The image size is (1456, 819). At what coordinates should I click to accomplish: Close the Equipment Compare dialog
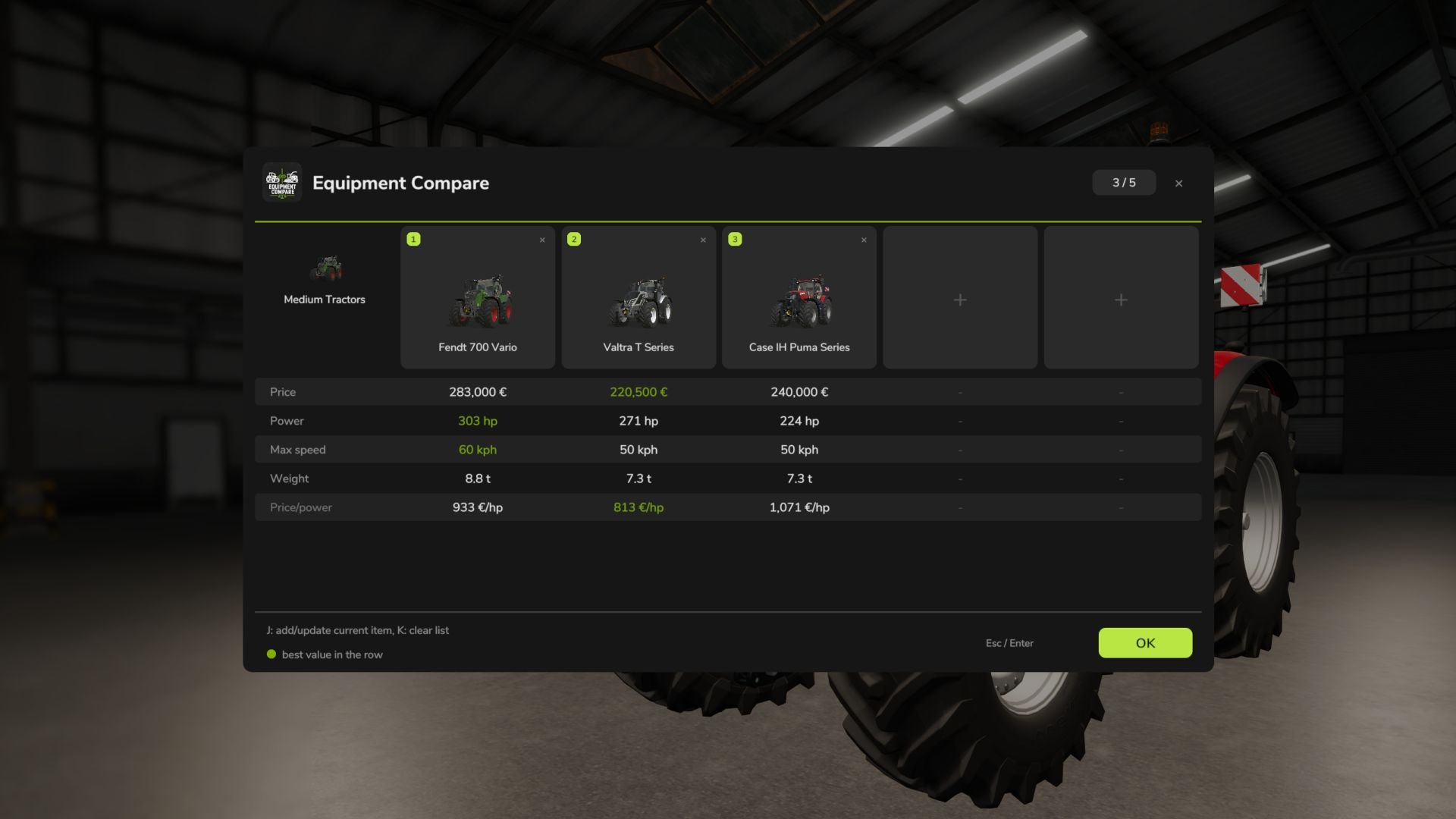coord(1178,184)
